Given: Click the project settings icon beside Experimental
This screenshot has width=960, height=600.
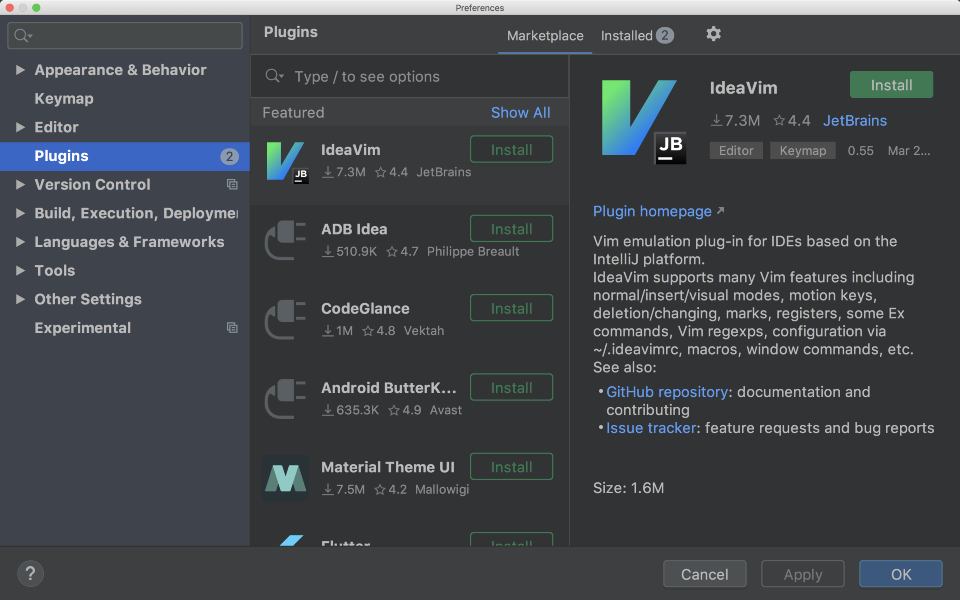Looking at the screenshot, I should (232, 327).
